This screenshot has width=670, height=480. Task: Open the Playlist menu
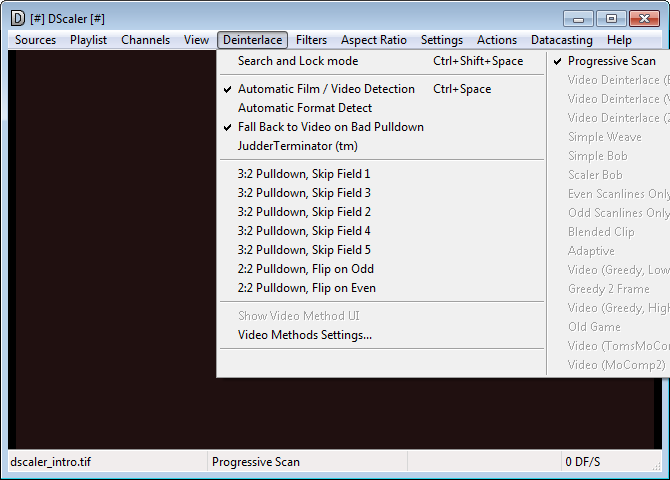88,40
